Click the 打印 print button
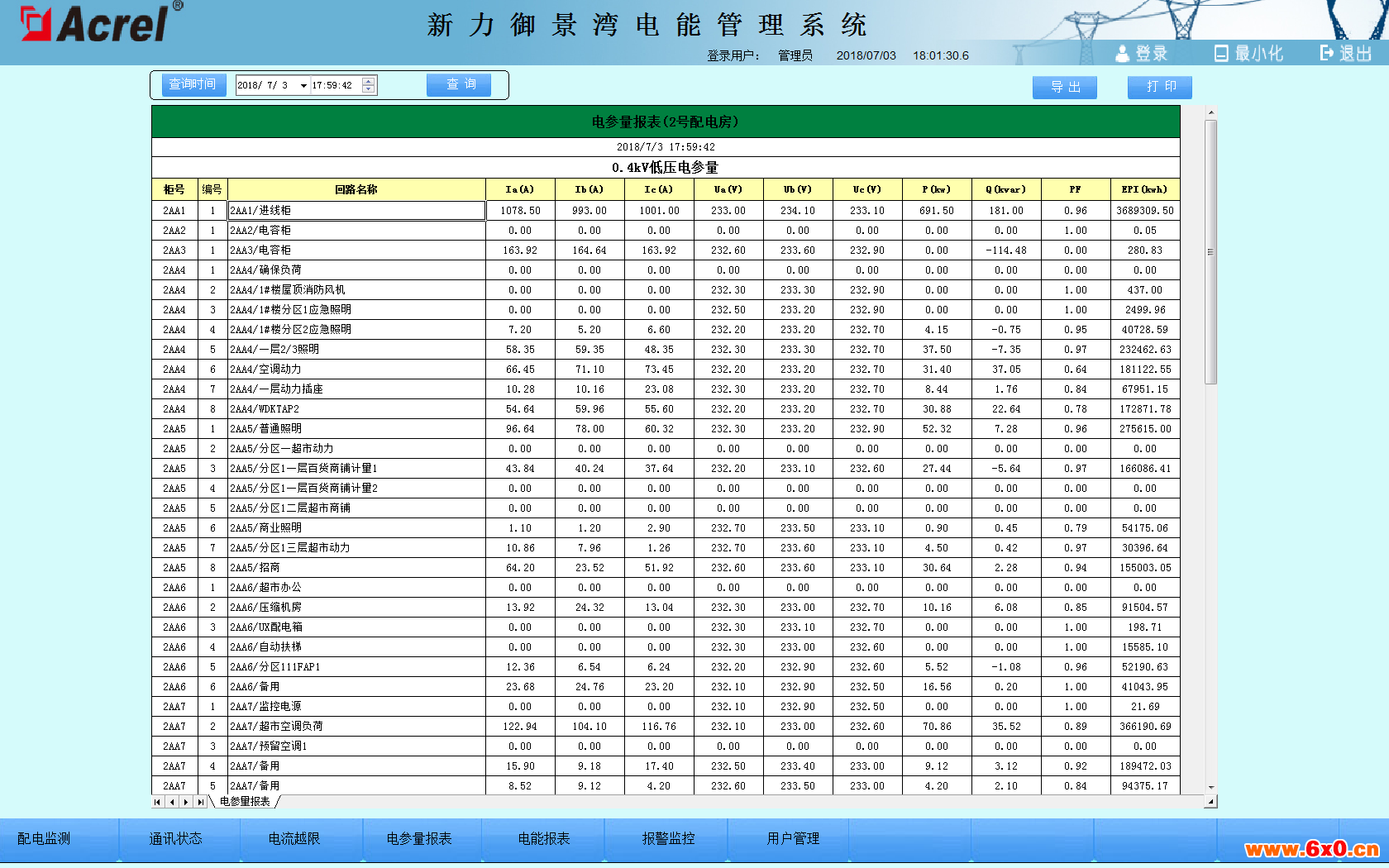The height and width of the screenshot is (868, 1389). point(1159,87)
